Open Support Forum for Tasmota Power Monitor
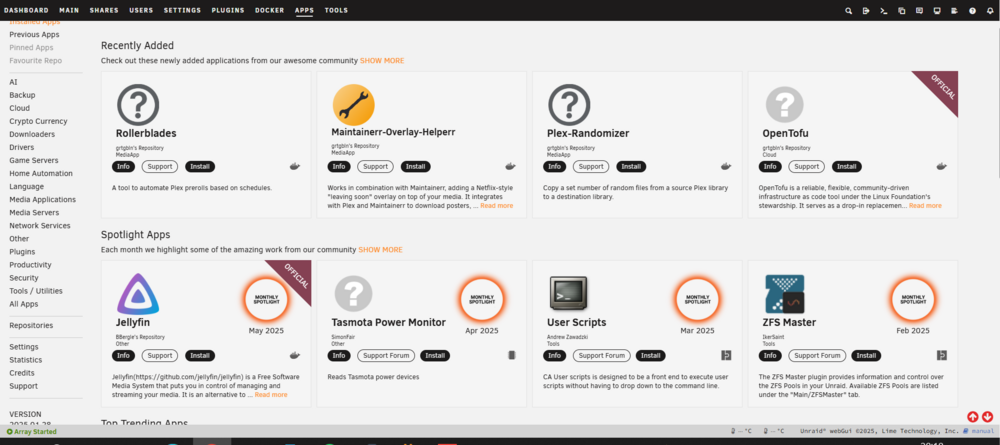This screenshot has width=1000, height=445. pyautogui.click(x=386, y=355)
